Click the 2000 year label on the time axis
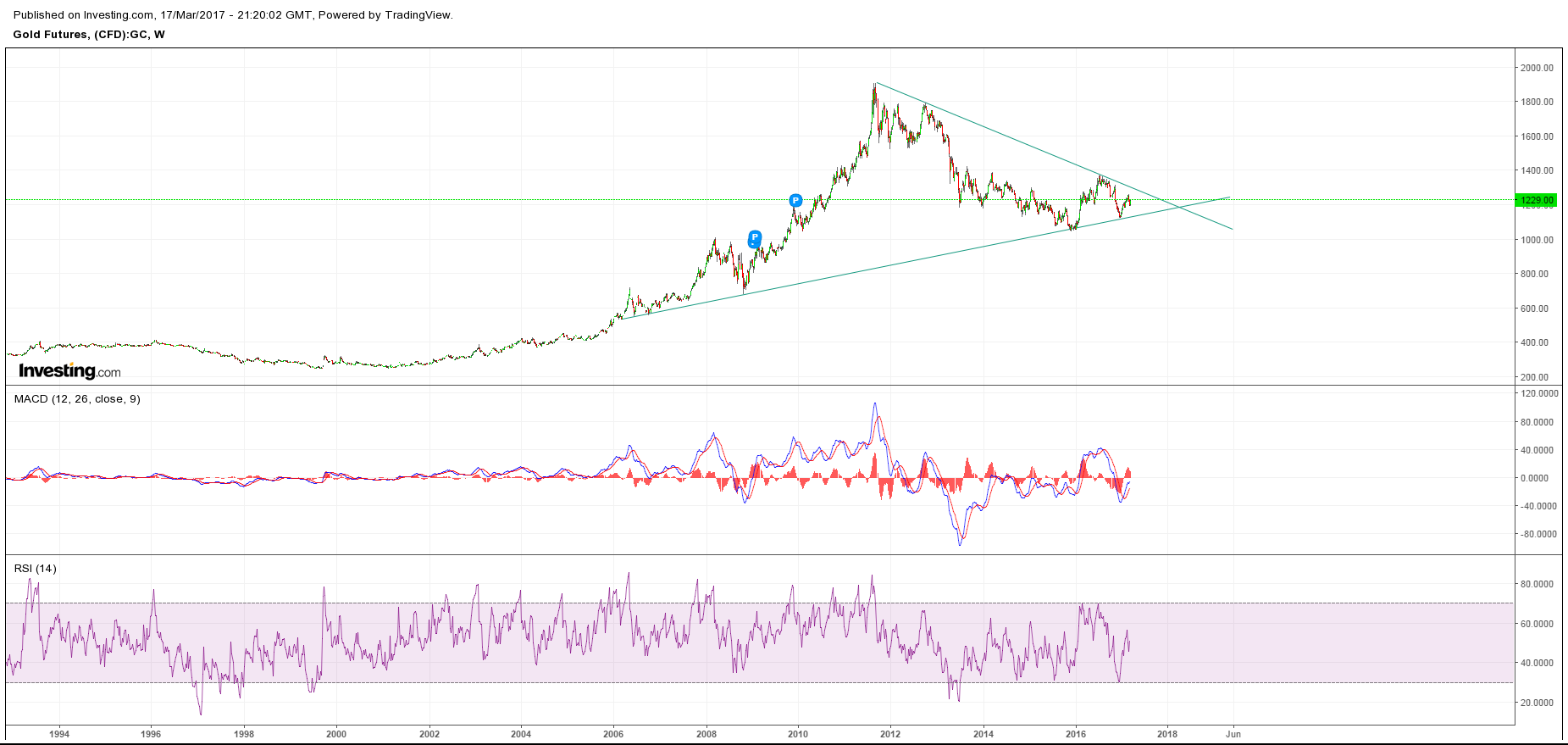 coord(336,734)
